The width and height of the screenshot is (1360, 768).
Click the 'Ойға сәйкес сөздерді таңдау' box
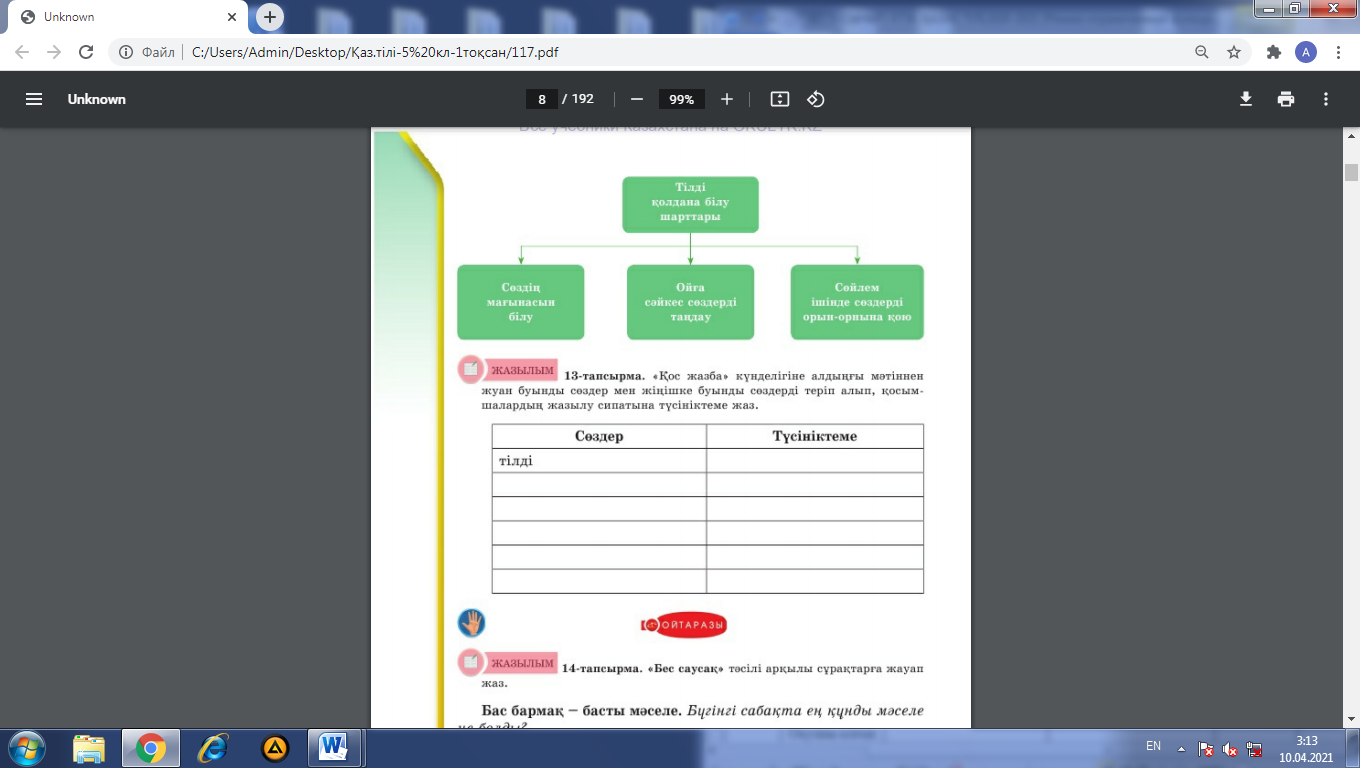pos(690,302)
